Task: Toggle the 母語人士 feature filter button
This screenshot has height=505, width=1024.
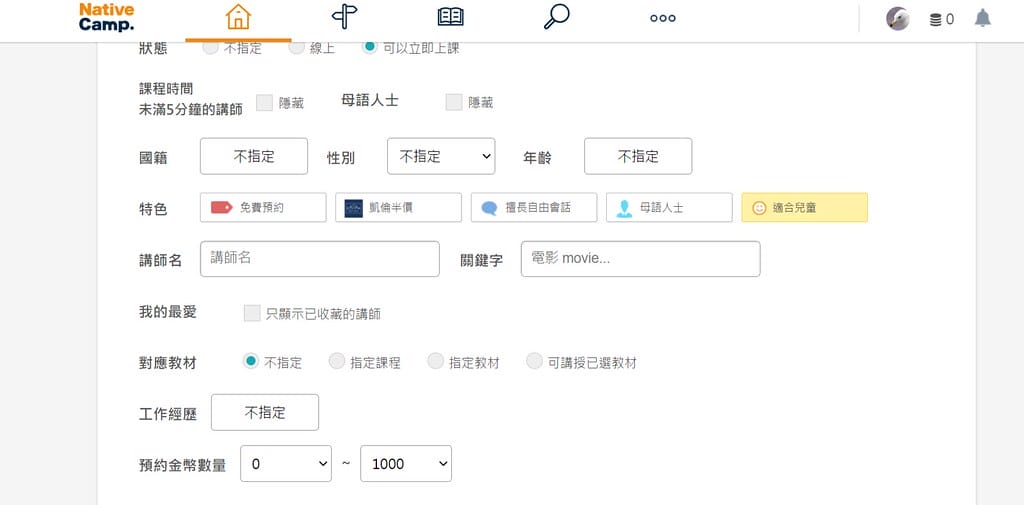Action: [x=669, y=208]
